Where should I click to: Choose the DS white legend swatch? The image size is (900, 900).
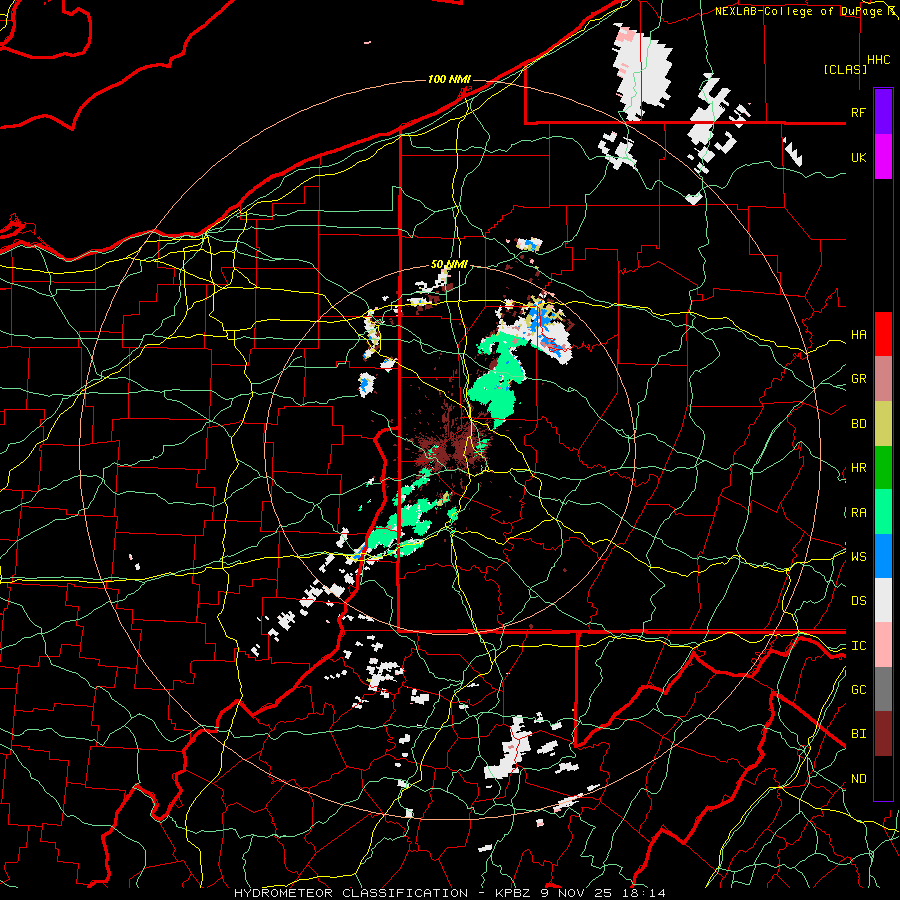click(883, 600)
